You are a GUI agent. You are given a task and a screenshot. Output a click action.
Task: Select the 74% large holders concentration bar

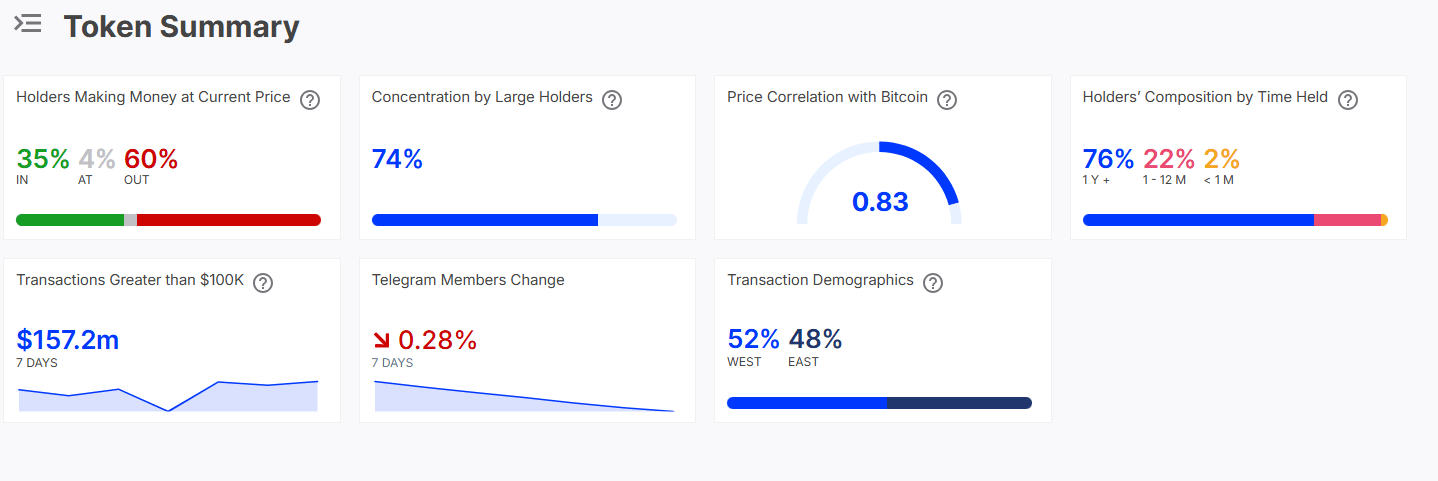[x=524, y=220]
